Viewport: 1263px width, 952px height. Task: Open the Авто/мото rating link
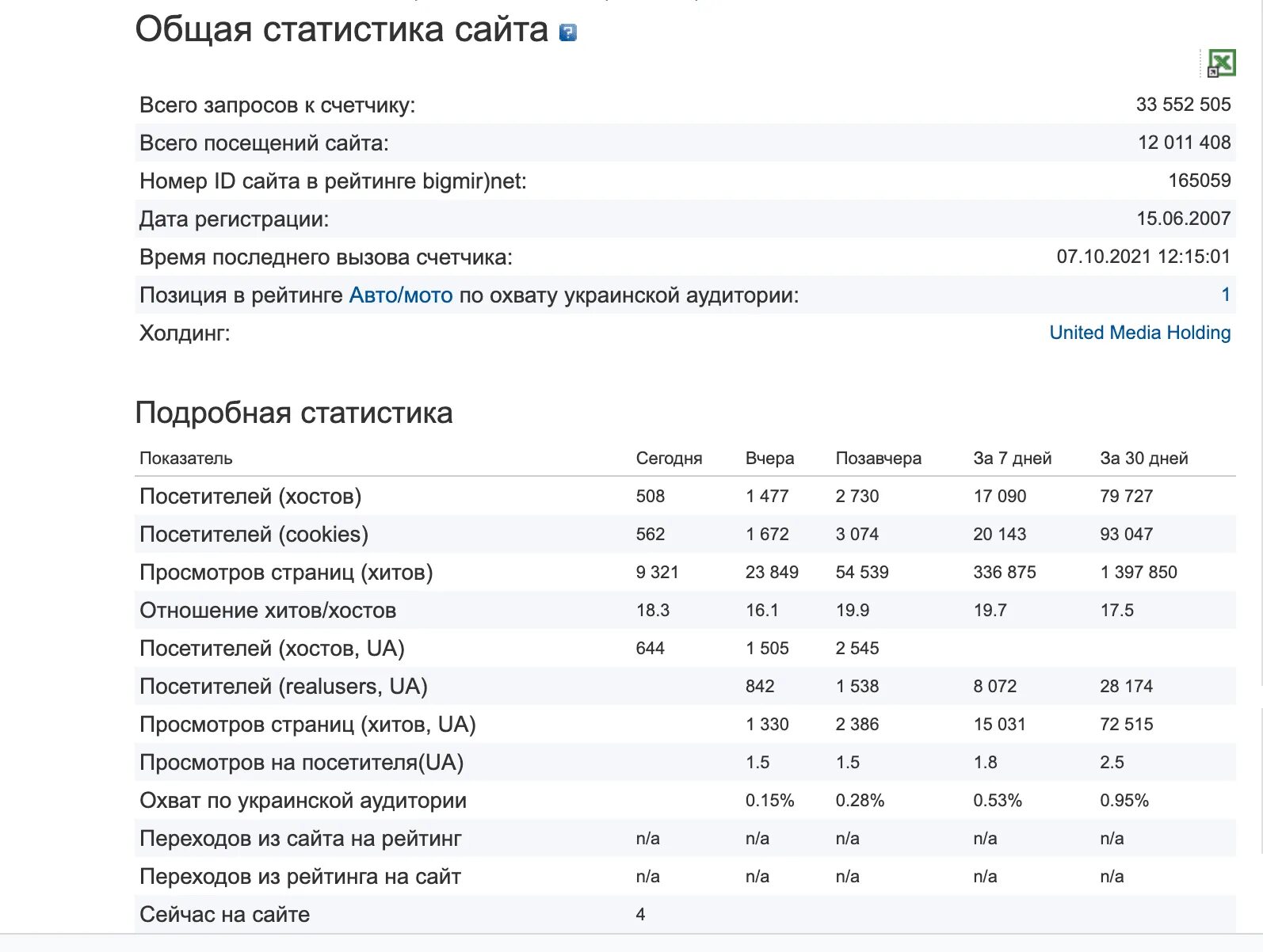tap(401, 295)
